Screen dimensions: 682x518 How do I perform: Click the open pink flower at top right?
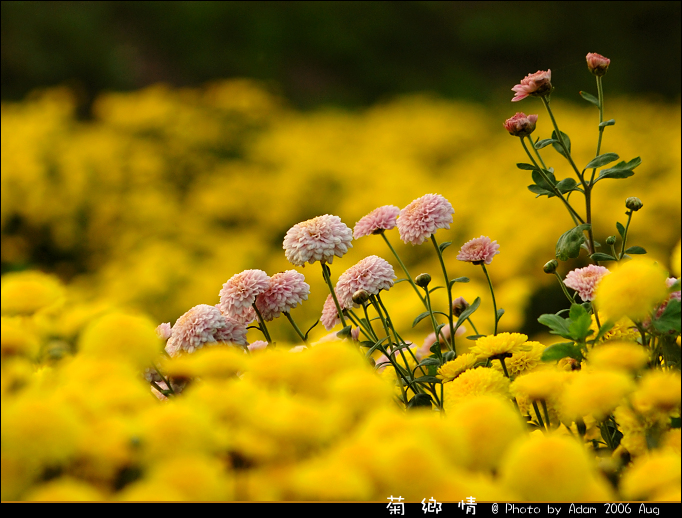[532, 85]
